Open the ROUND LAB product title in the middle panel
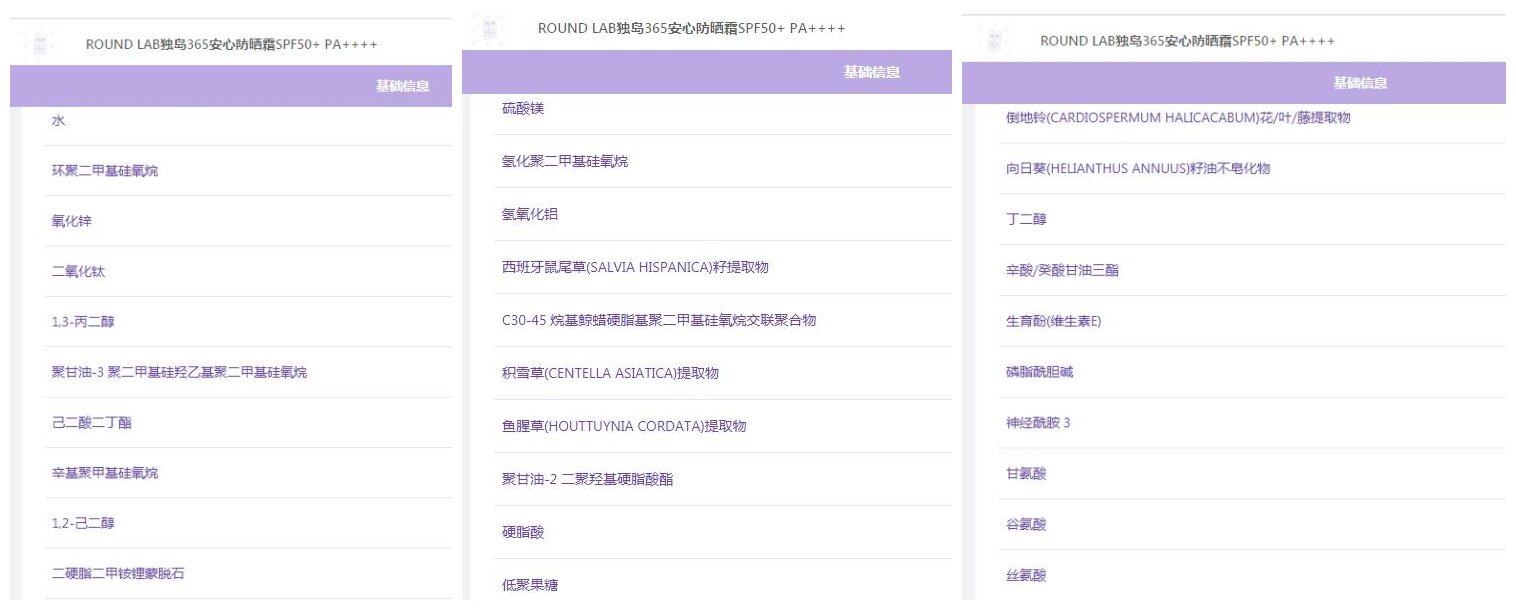The image size is (1516, 610). pyautogui.click(x=692, y=28)
